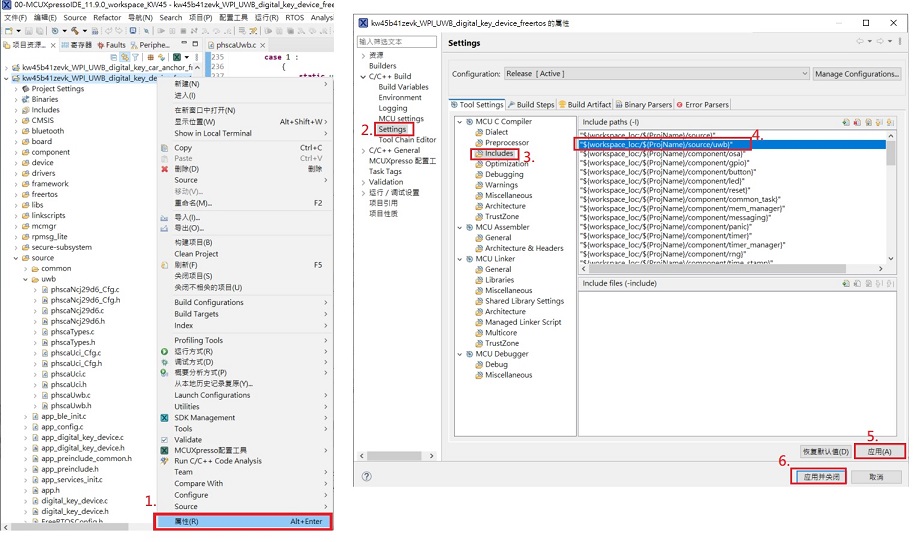This screenshot has width=914, height=542.
Task: Click the delete include path icon
Action: point(857,122)
